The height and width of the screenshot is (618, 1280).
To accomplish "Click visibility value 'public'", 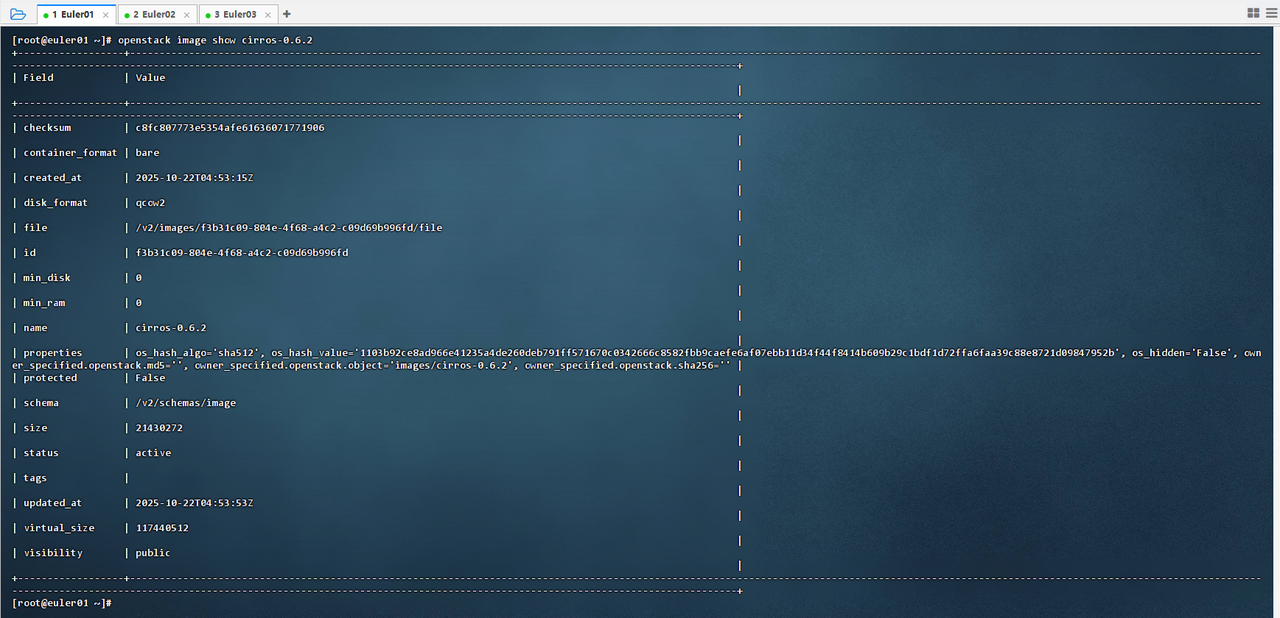I will (x=153, y=553).
